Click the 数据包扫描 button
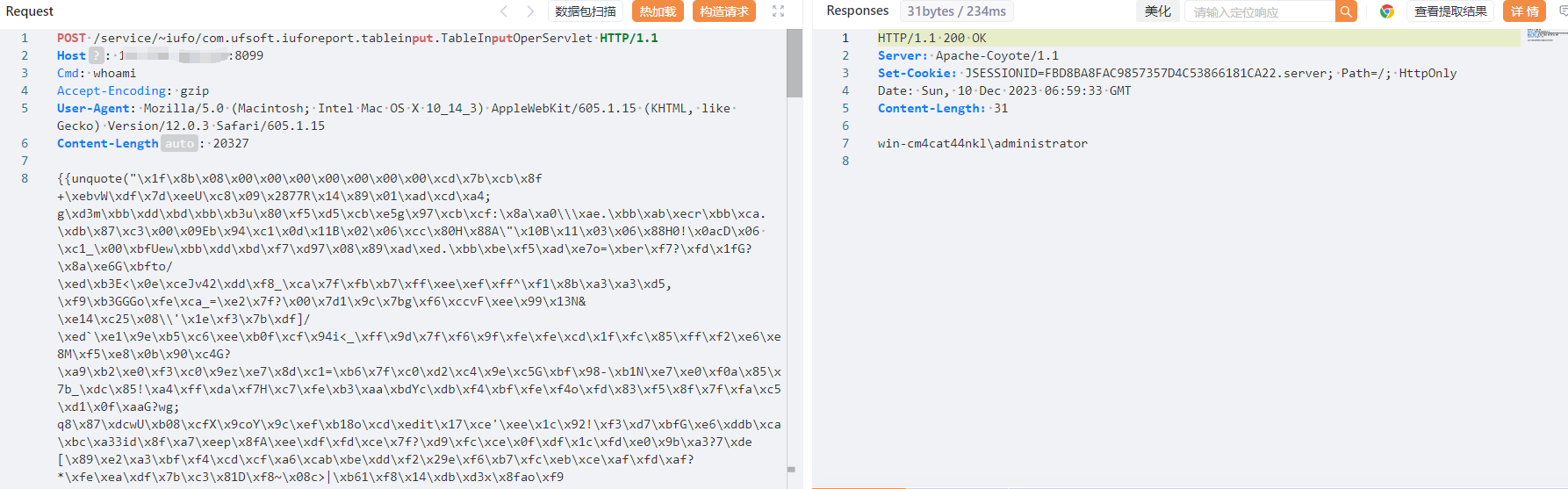 tap(586, 11)
